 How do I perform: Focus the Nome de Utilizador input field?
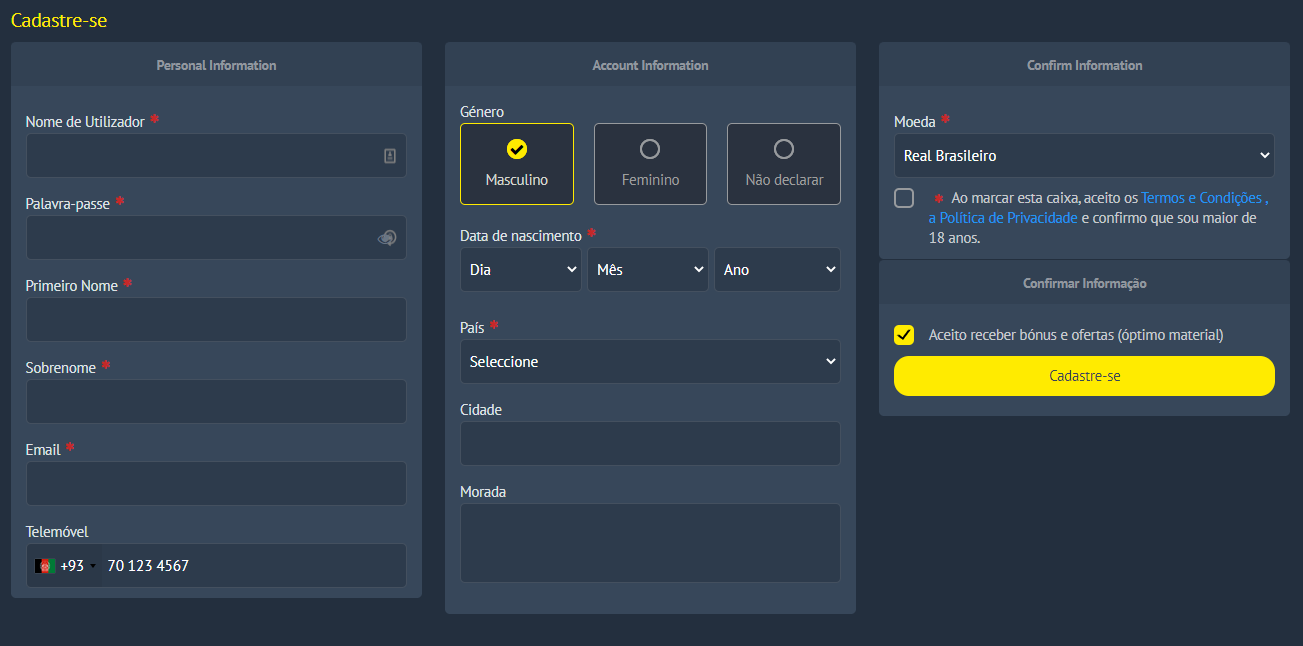click(216, 156)
